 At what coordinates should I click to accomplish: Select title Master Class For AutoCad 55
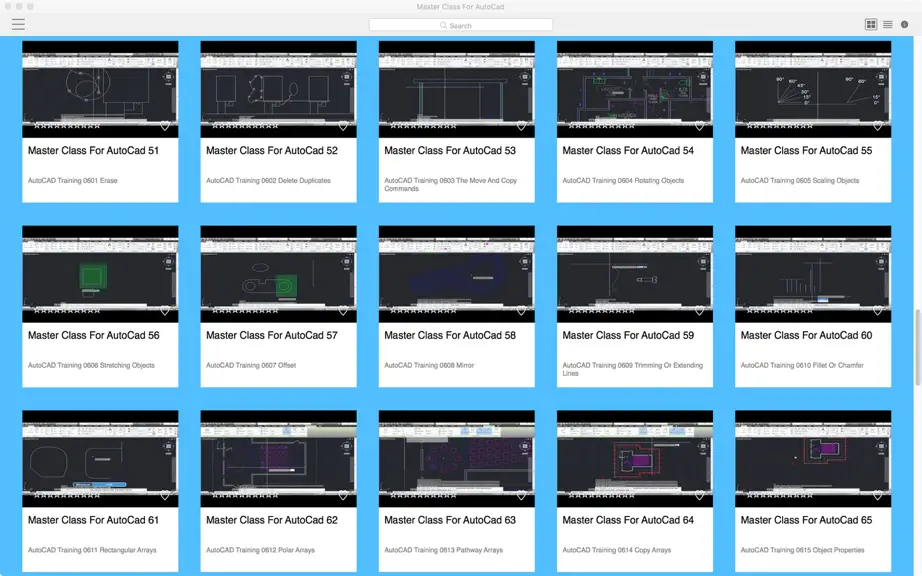pyautogui.click(x=806, y=150)
